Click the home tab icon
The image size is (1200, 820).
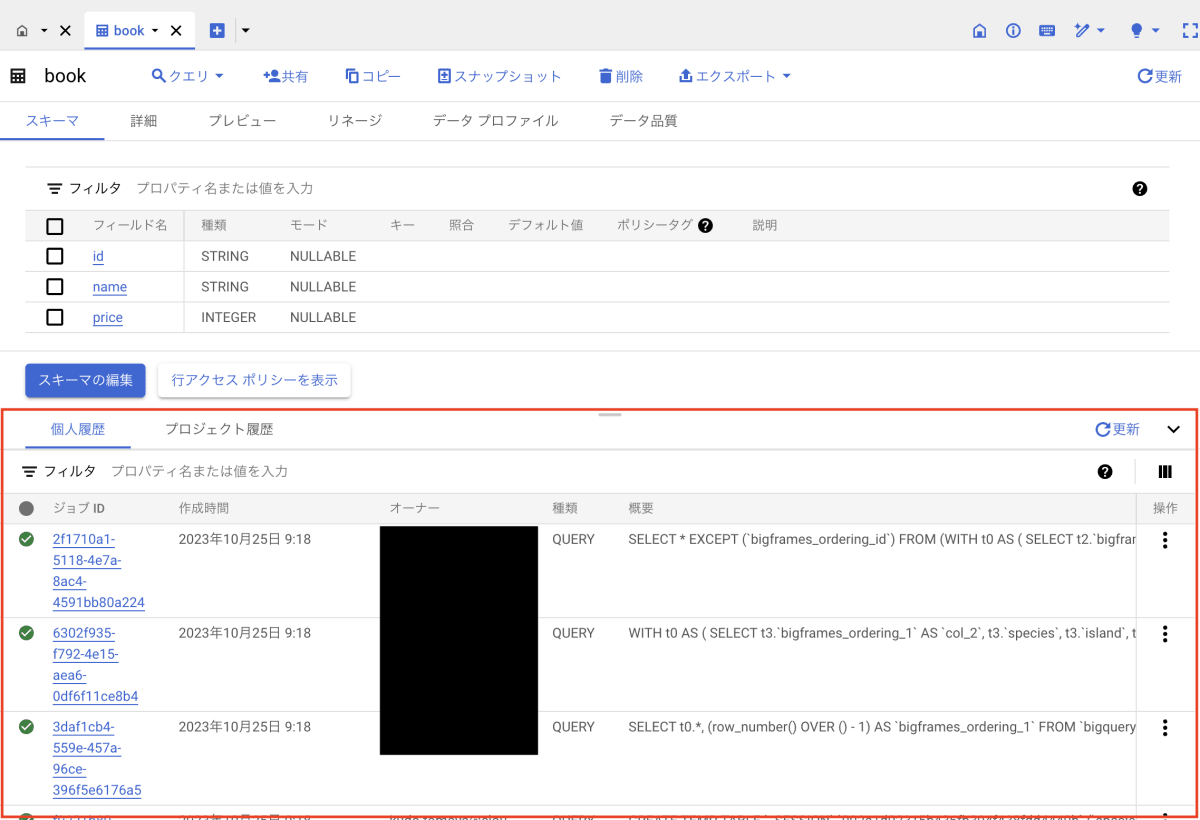pos(22,31)
